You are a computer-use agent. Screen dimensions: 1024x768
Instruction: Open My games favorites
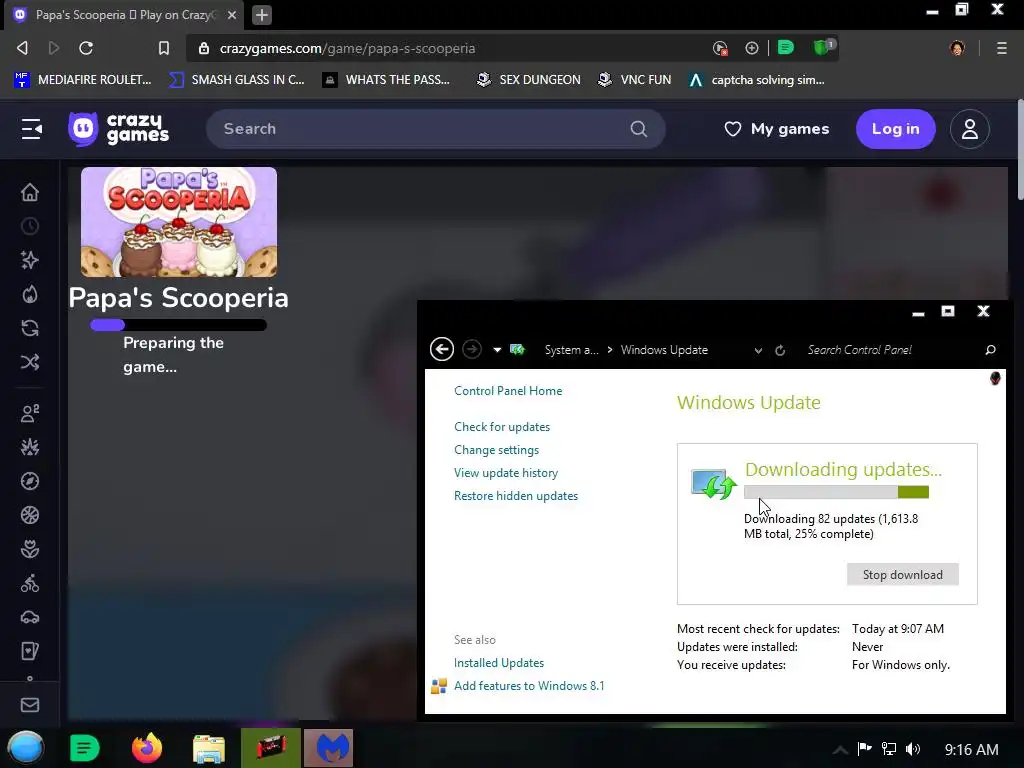click(776, 129)
